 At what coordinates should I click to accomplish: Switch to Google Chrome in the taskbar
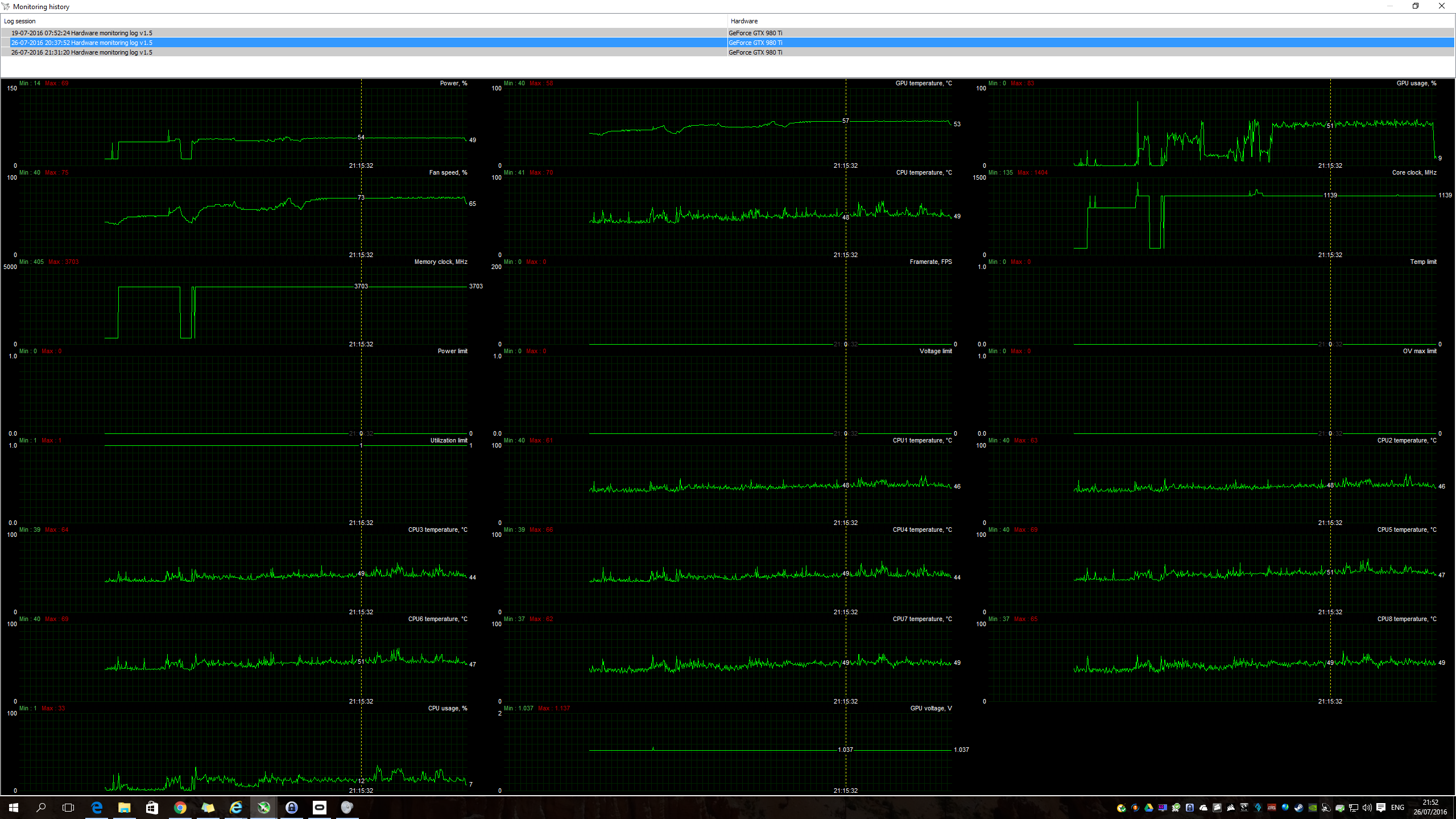pyautogui.click(x=180, y=808)
